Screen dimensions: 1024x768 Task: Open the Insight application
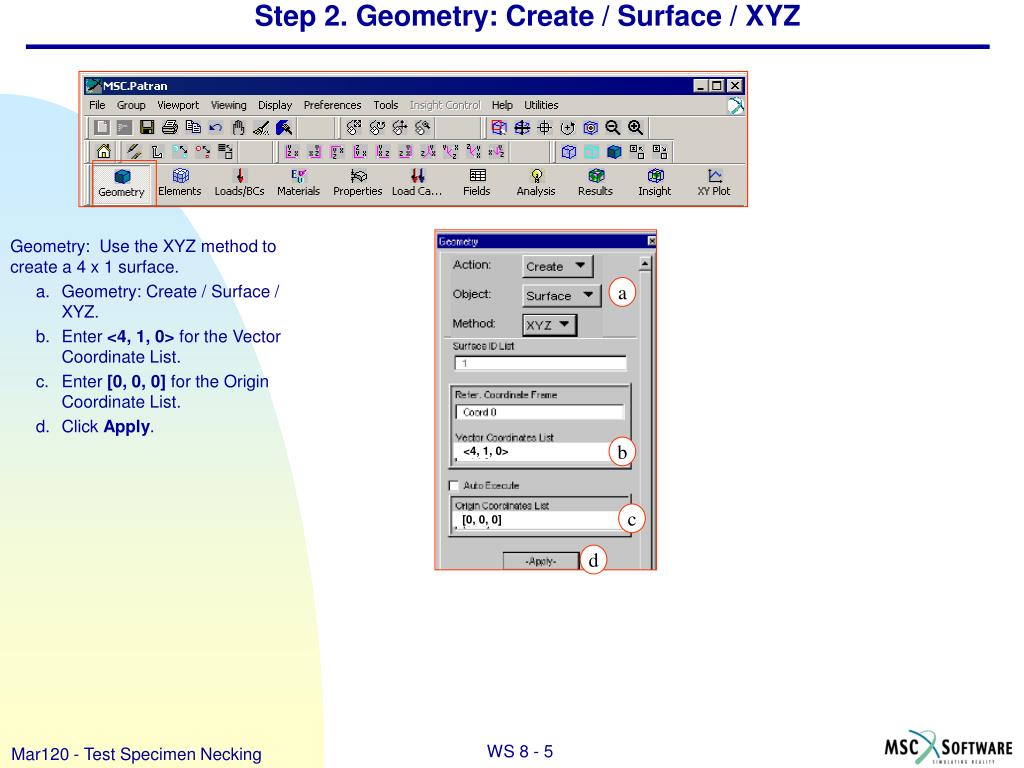point(655,183)
